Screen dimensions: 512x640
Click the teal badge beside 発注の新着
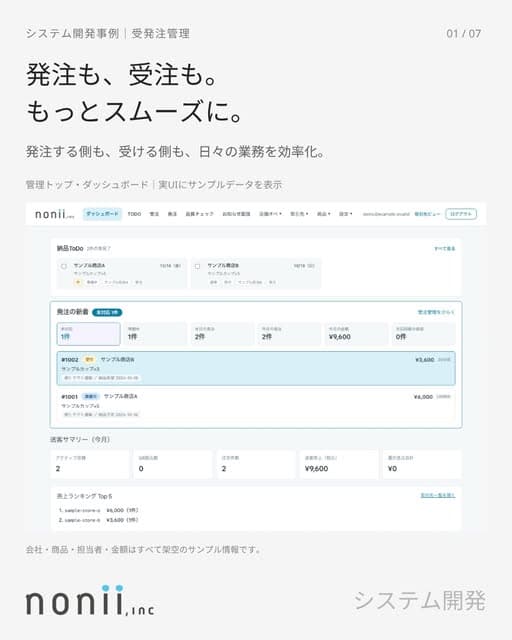pos(107,312)
